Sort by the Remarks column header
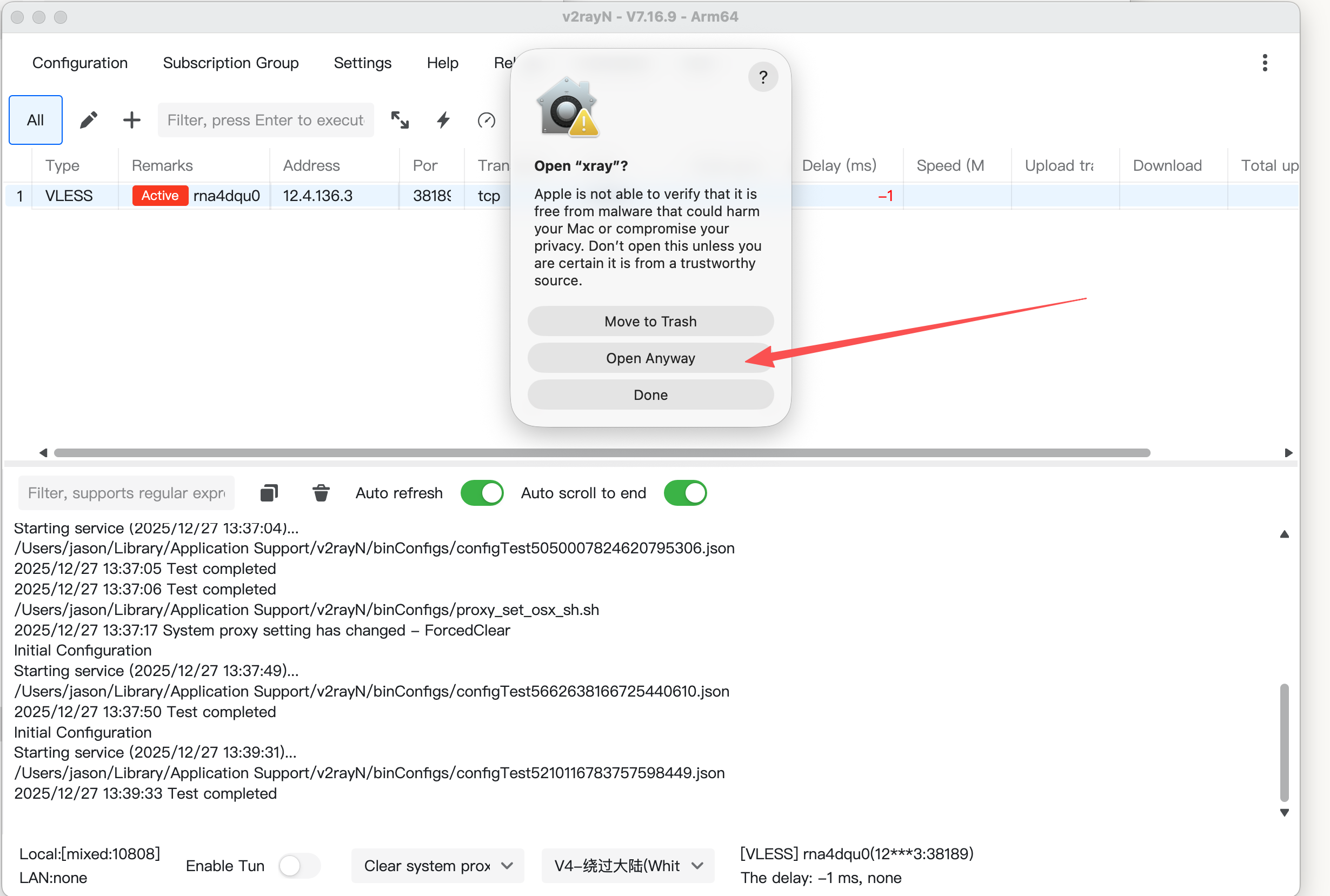 tap(194, 165)
